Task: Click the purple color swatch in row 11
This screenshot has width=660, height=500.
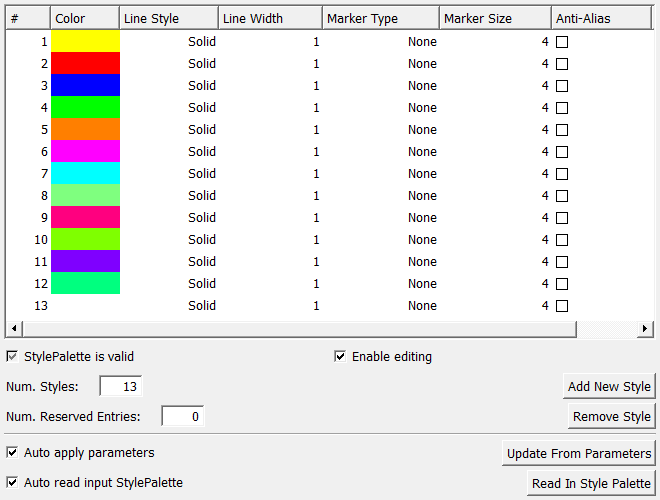Action: (85, 261)
